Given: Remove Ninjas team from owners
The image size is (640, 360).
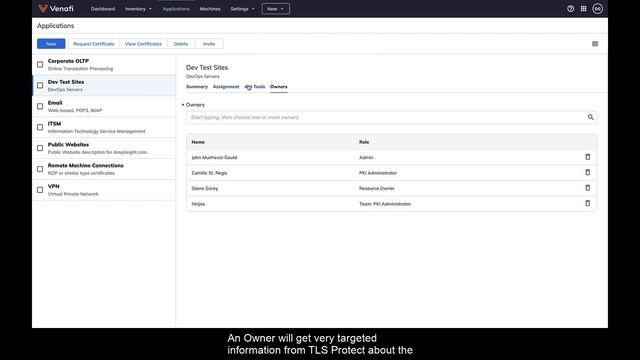Looking at the screenshot, I should (587, 203).
